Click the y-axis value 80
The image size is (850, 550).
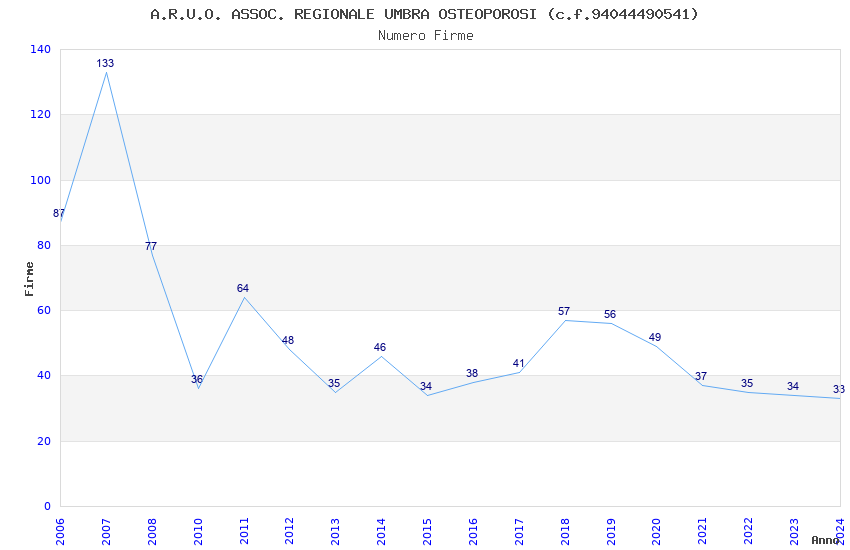tap(44, 245)
